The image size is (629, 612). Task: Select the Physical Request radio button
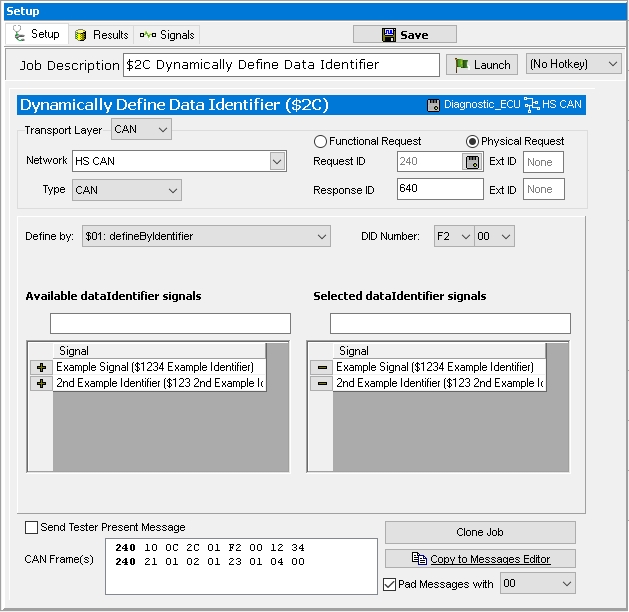(x=473, y=141)
